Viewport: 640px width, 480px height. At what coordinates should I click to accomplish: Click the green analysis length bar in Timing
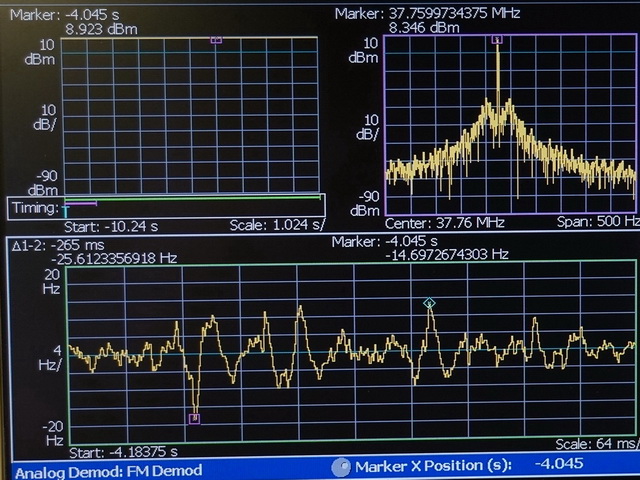click(x=193, y=199)
